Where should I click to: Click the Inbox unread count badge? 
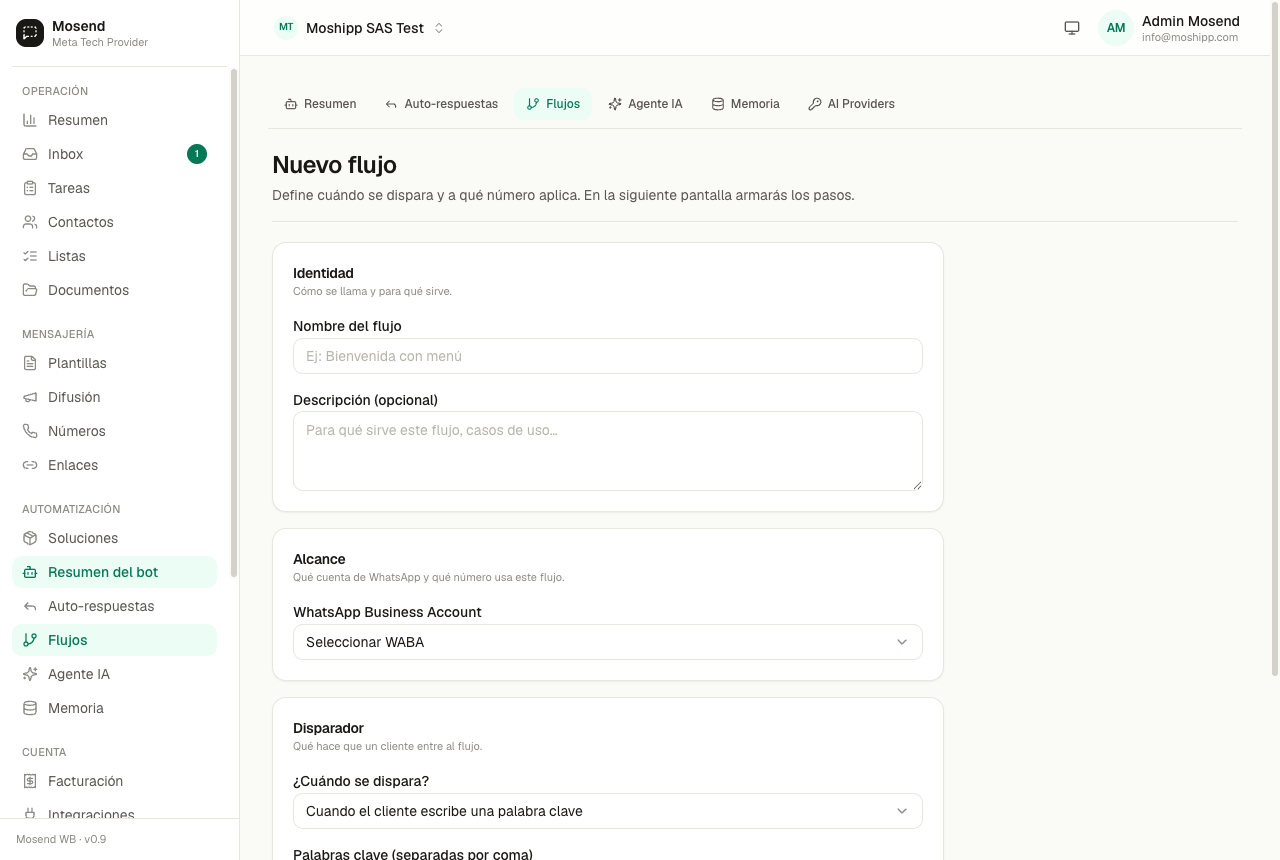[197, 154]
